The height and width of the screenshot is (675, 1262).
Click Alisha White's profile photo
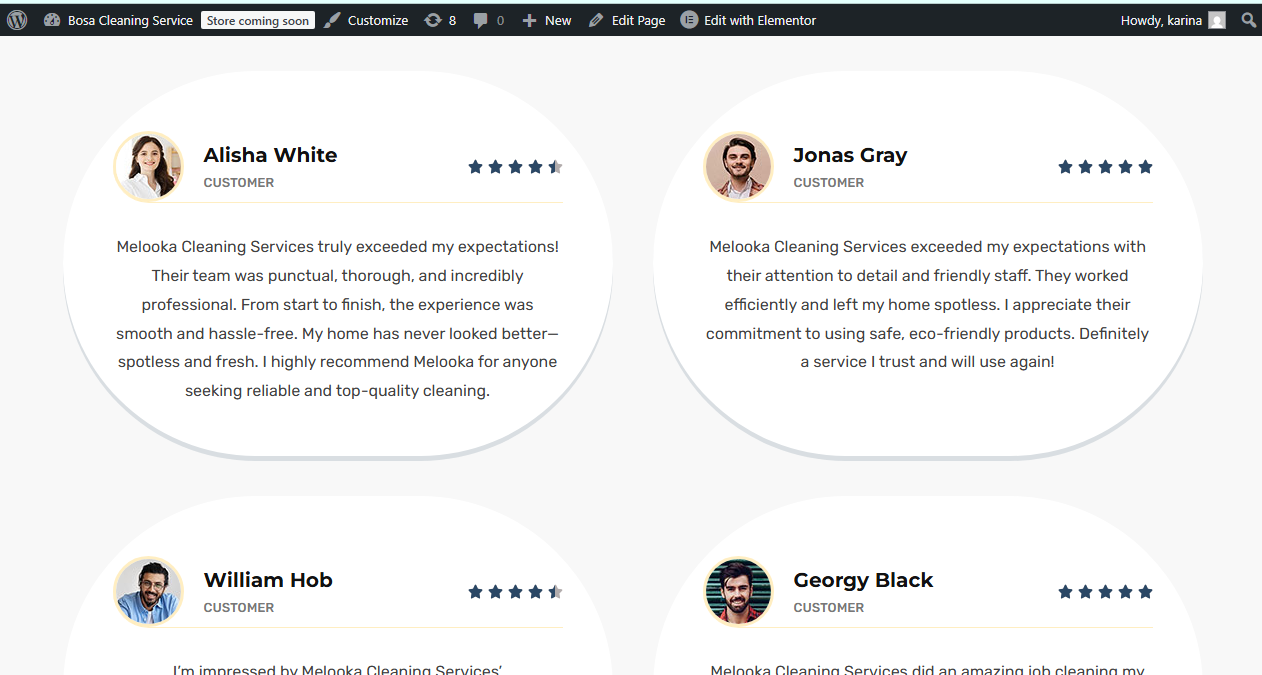(x=149, y=166)
